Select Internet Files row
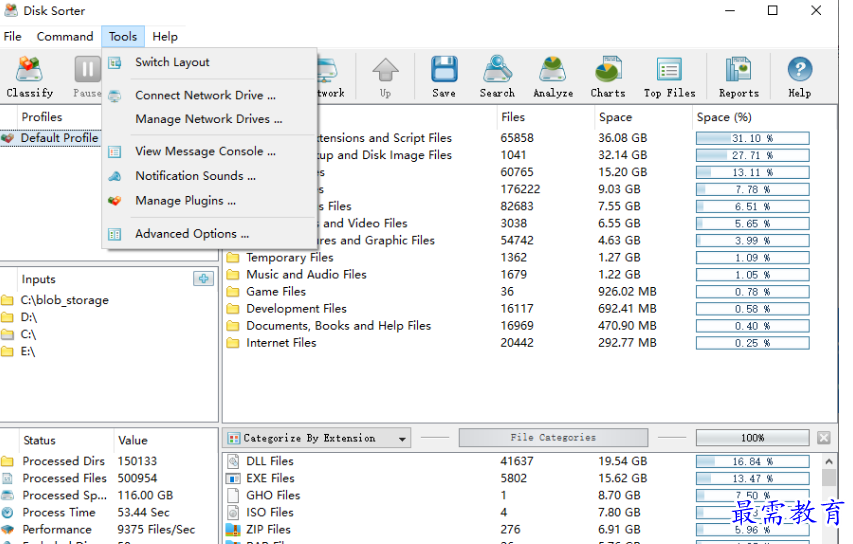853x544 pixels. [x=517, y=343]
